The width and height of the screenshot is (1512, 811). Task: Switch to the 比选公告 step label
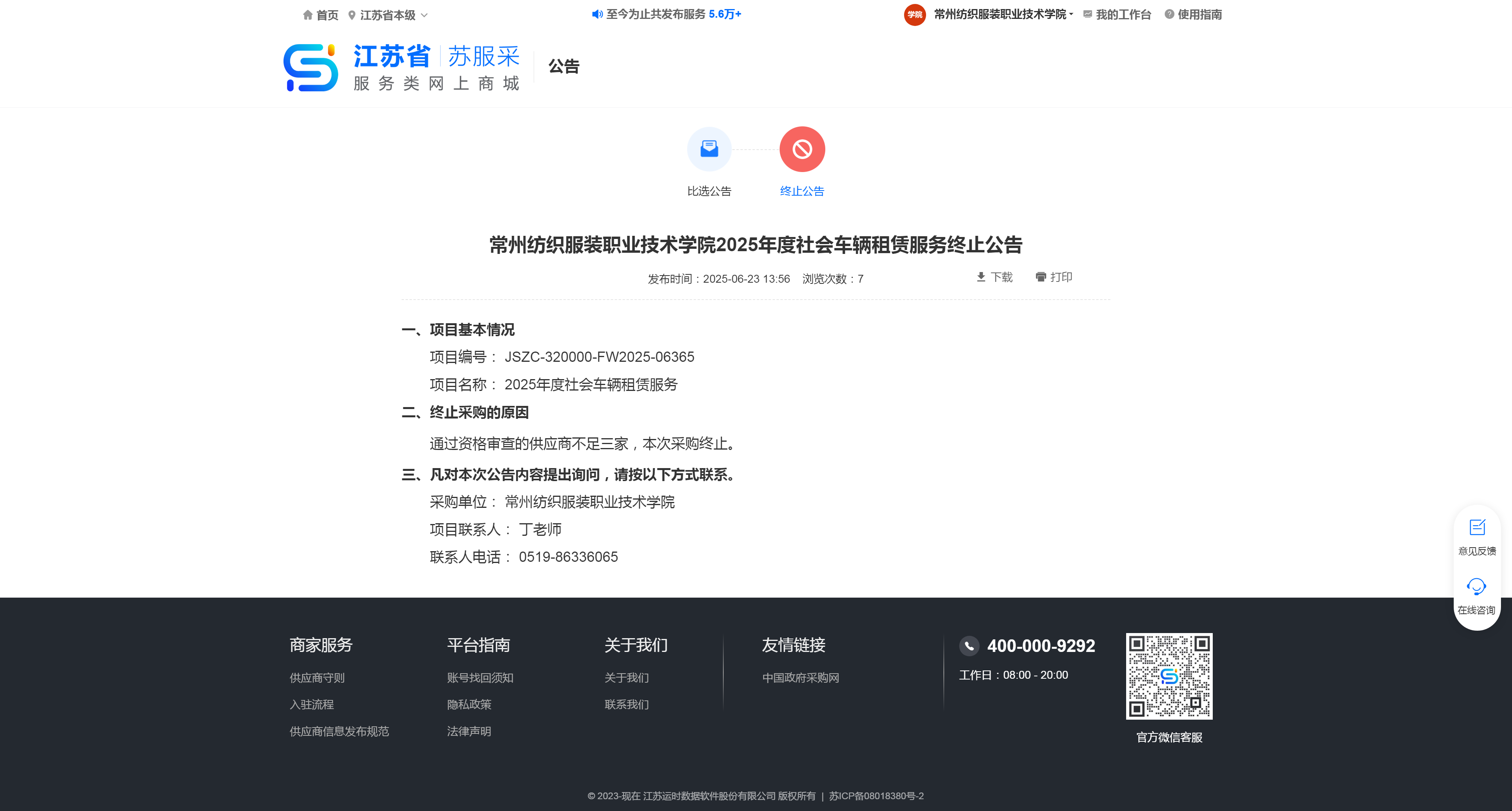point(709,191)
